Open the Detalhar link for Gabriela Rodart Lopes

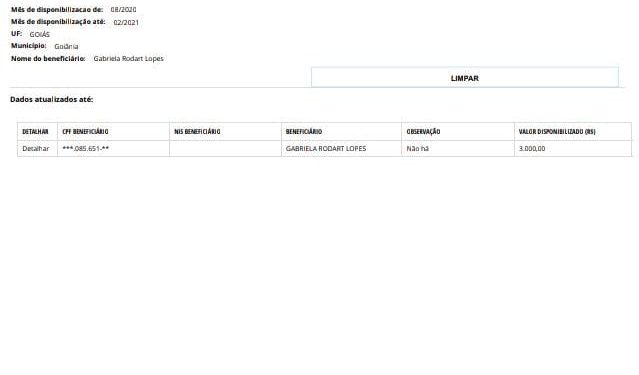[35, 149]
